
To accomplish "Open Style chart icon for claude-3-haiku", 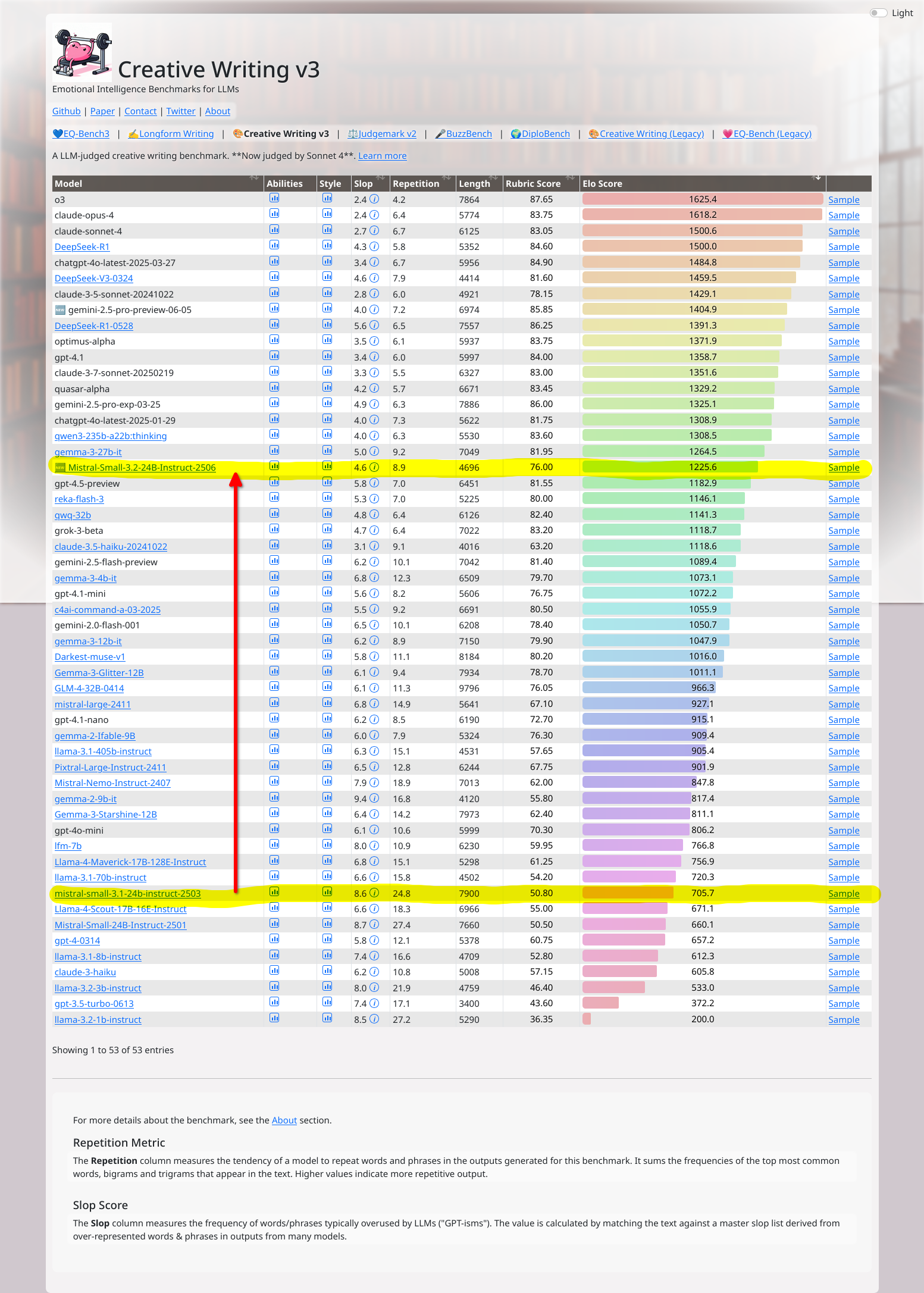I will pos(327,970).
